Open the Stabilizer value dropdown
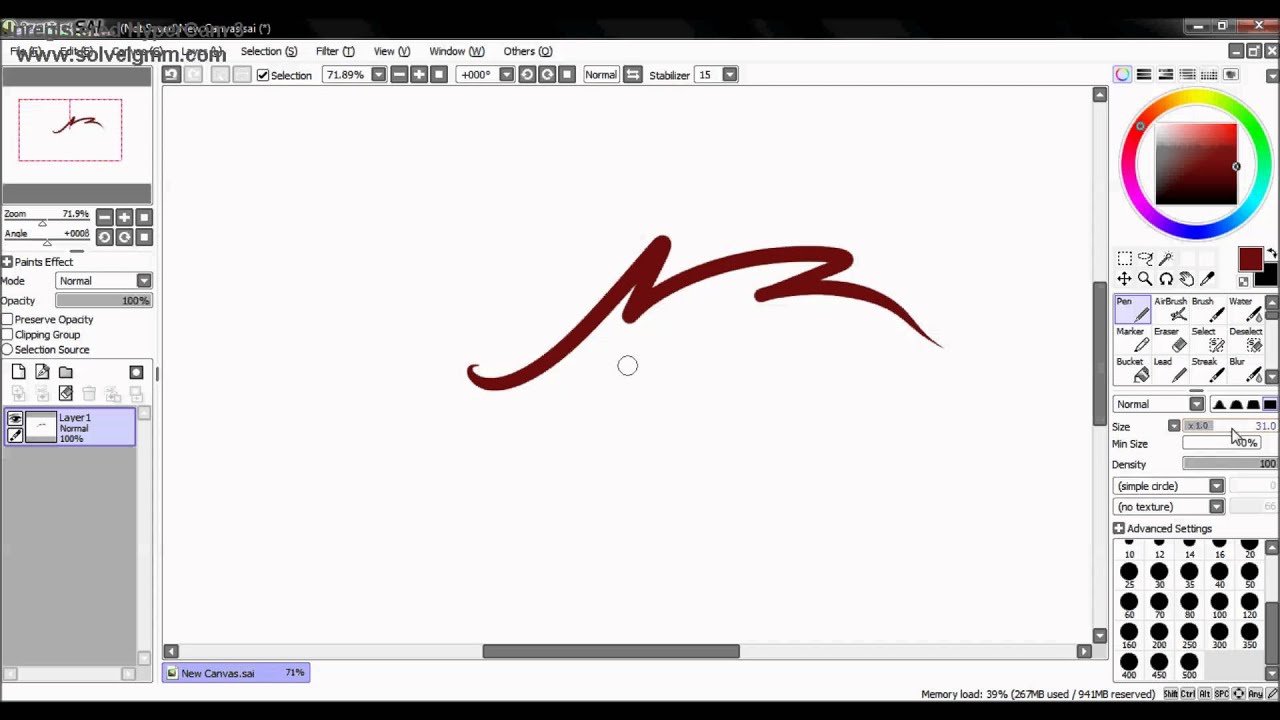The image size is (1280, 720). 730,75
